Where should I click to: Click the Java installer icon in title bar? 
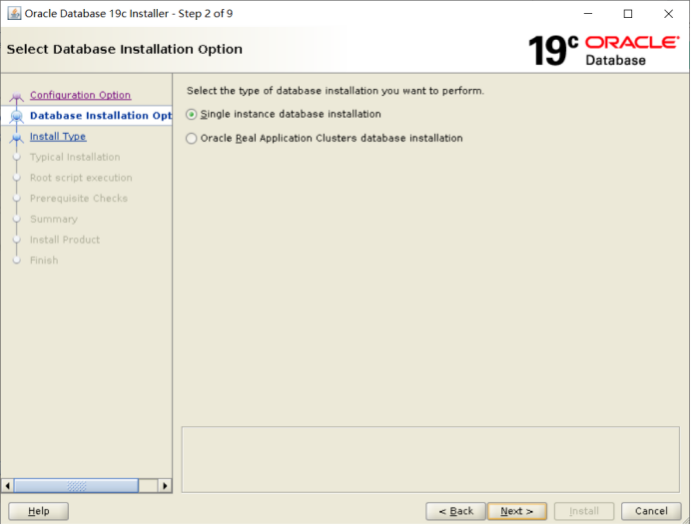(14, 14)
